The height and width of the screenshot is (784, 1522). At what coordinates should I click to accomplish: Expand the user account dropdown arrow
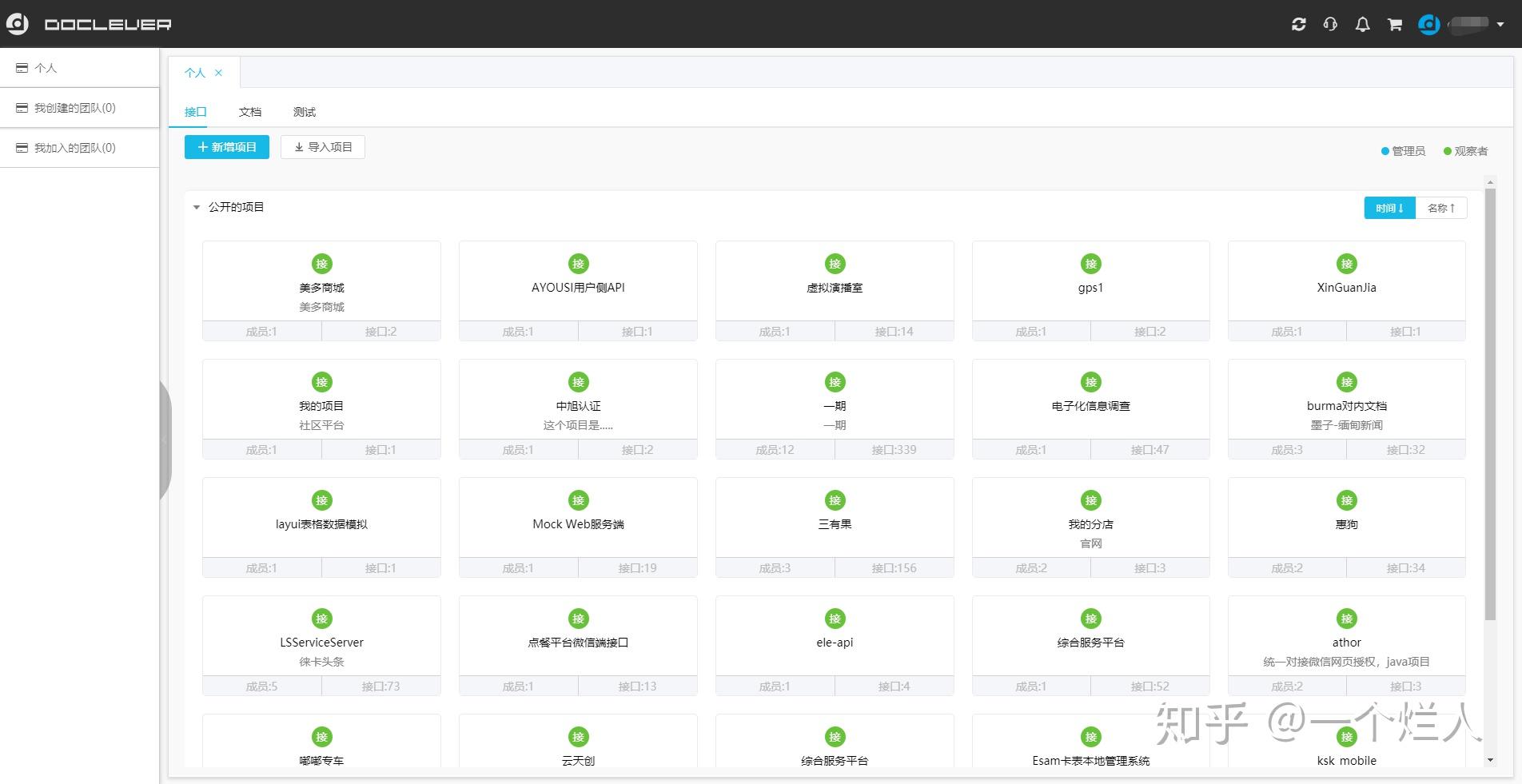coord(1500,25)
